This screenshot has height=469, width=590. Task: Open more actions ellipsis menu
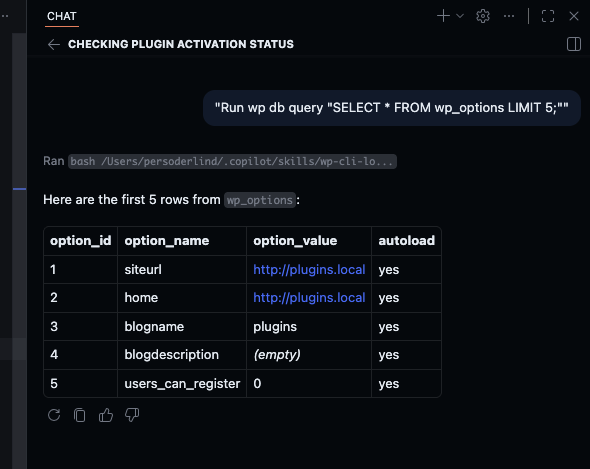[509, 16]
